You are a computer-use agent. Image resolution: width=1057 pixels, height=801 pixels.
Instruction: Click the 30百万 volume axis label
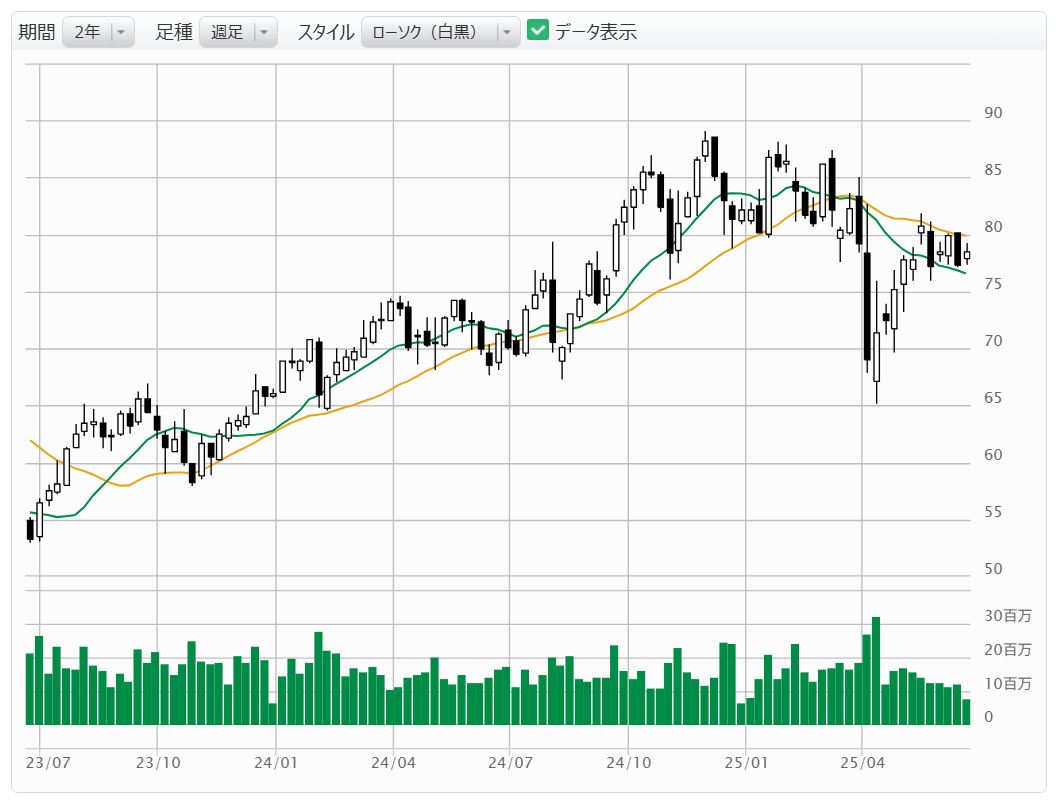pos(1007,616)
